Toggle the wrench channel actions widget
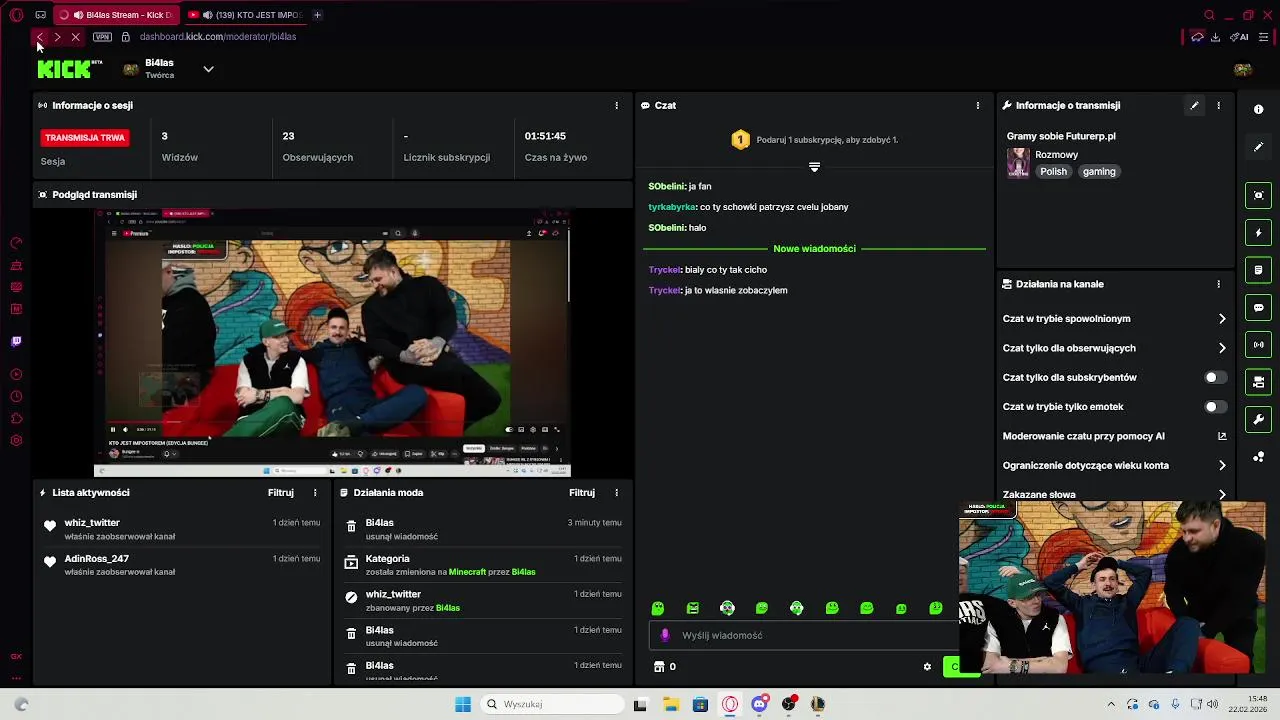 [x=1259, y=419]
